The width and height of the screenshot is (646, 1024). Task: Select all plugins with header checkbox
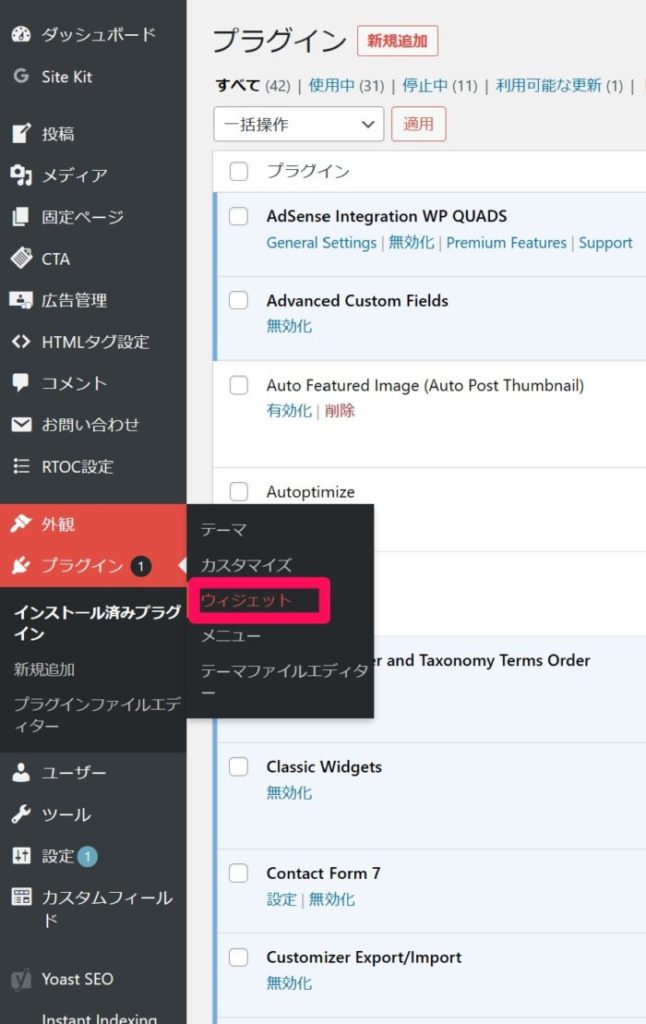pyautogui.click(x=238, y=172)
